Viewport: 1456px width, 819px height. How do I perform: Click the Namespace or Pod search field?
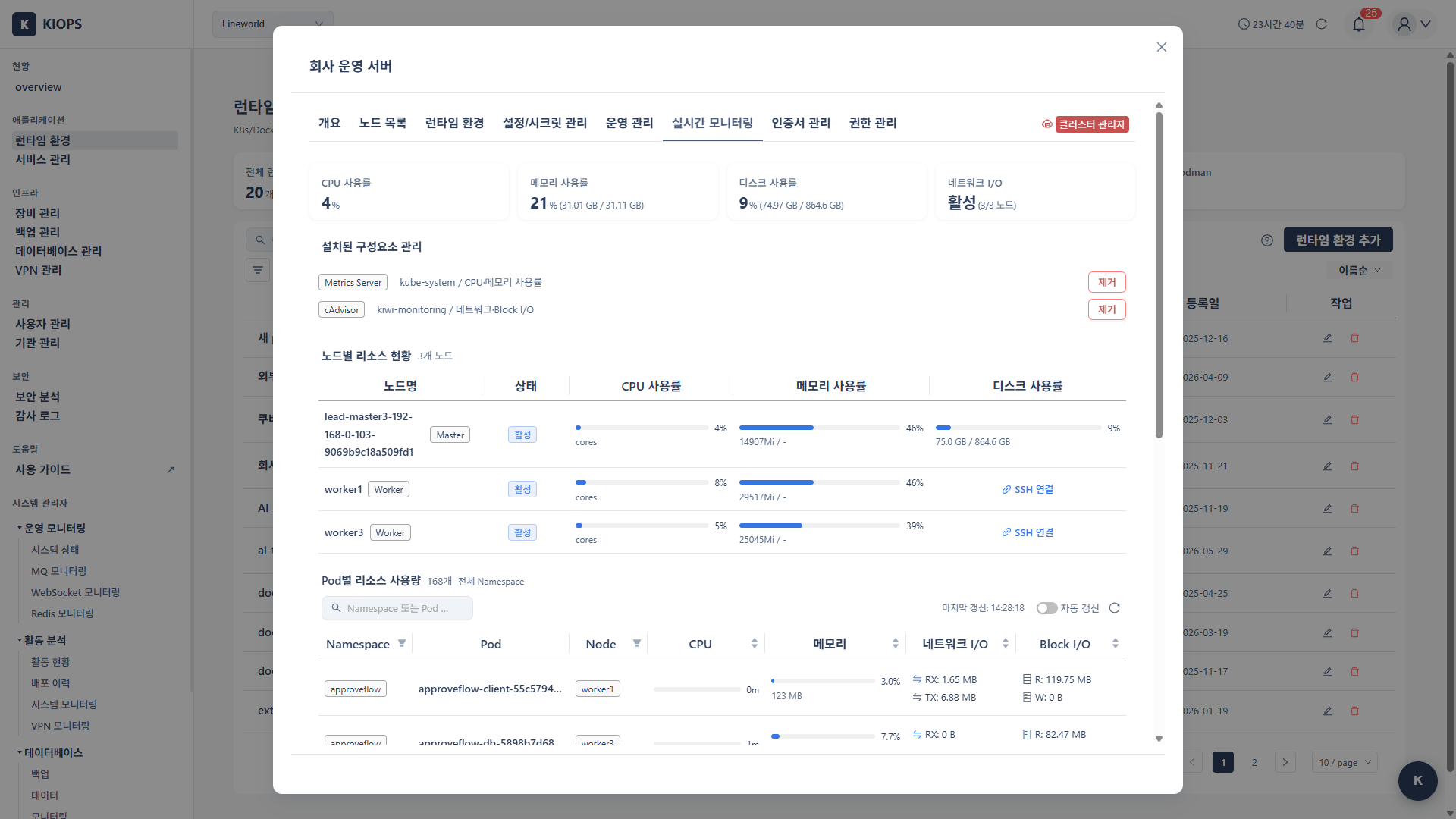pos(397,608)
